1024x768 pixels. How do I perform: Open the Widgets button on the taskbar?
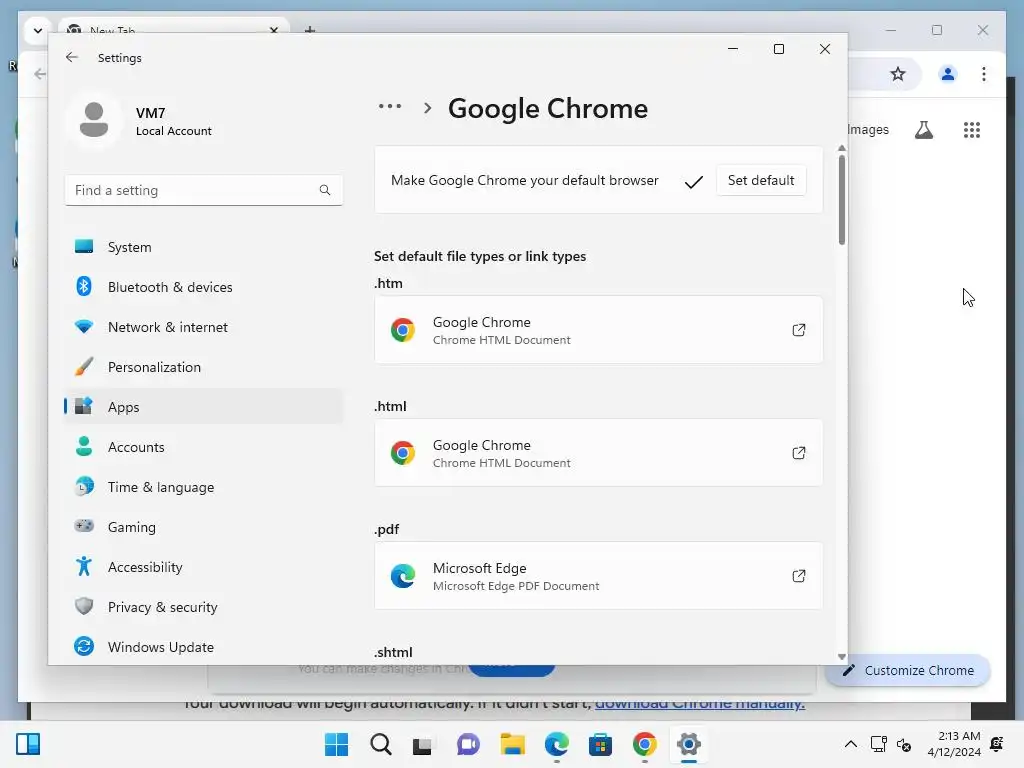(x=28, y=744)
